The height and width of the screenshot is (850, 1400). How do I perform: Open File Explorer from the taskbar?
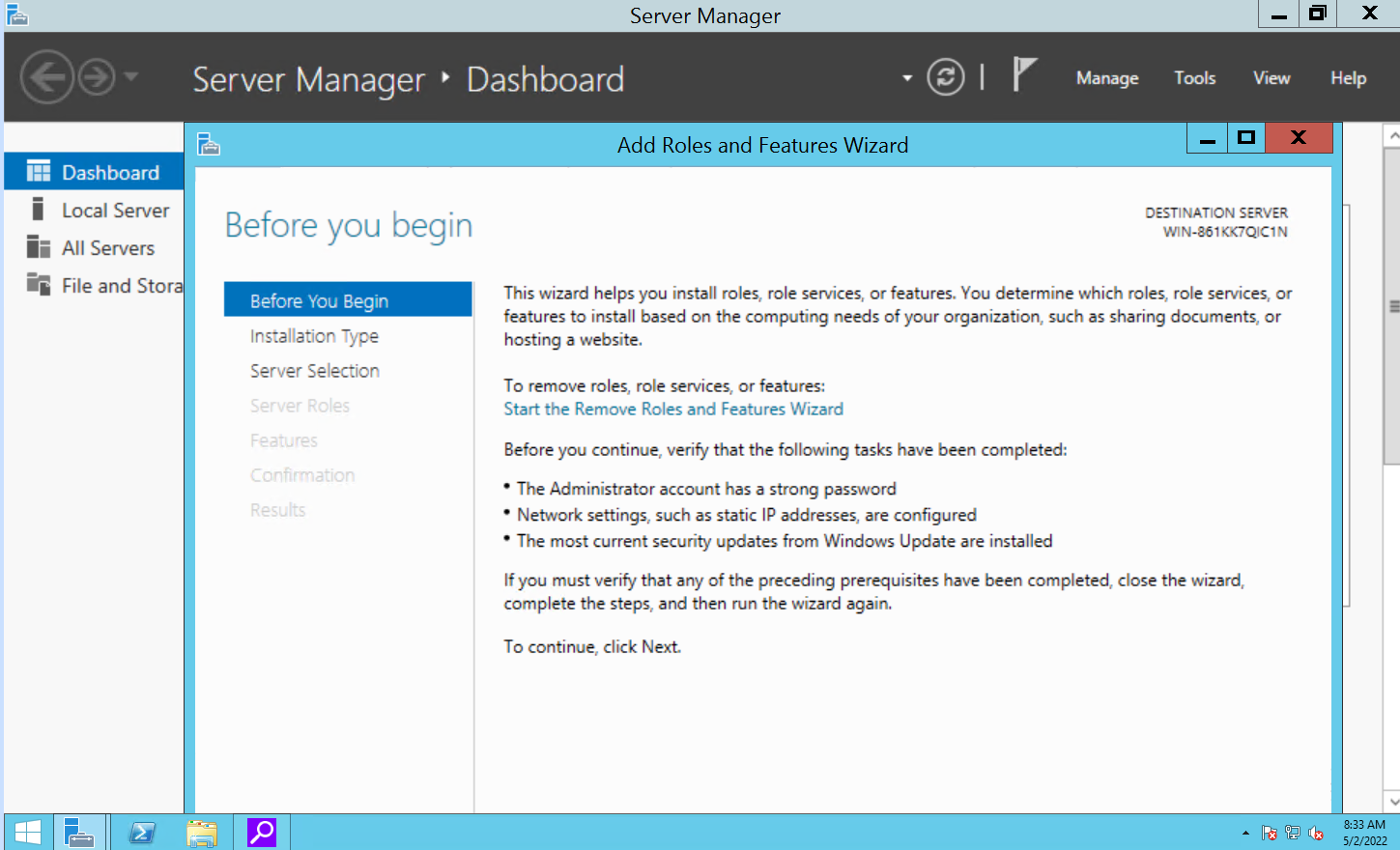202,833
